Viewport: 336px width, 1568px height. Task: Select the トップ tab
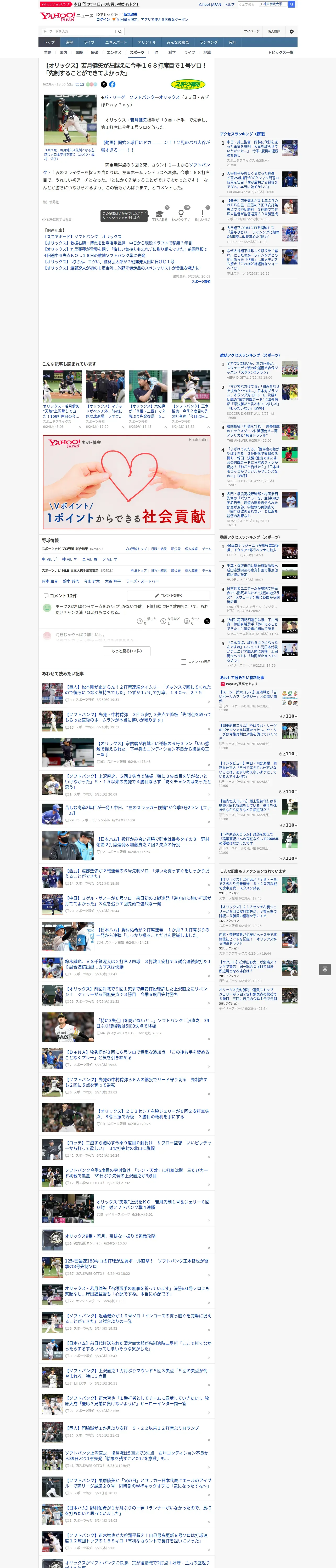pyautogui.click(x=49, y=42)
